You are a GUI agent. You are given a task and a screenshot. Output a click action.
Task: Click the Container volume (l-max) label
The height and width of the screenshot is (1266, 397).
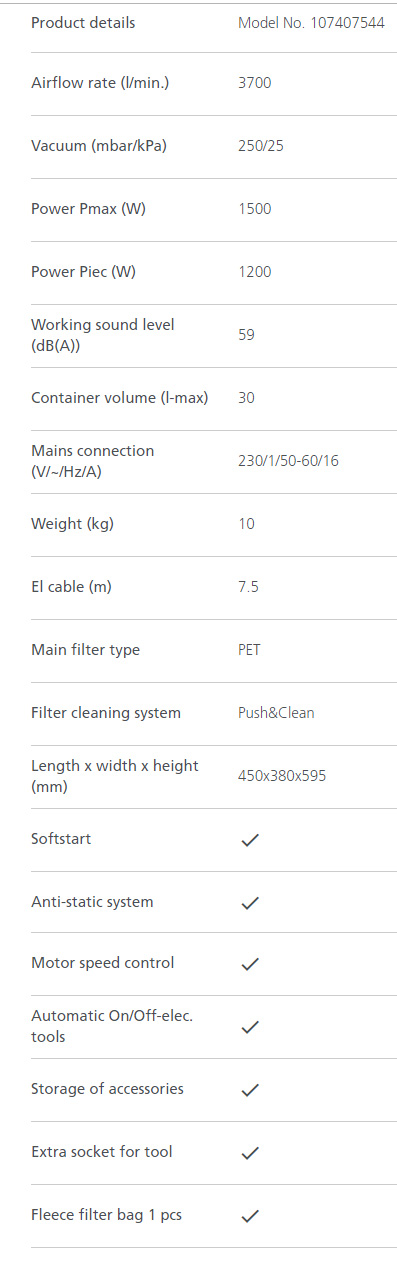120,397
